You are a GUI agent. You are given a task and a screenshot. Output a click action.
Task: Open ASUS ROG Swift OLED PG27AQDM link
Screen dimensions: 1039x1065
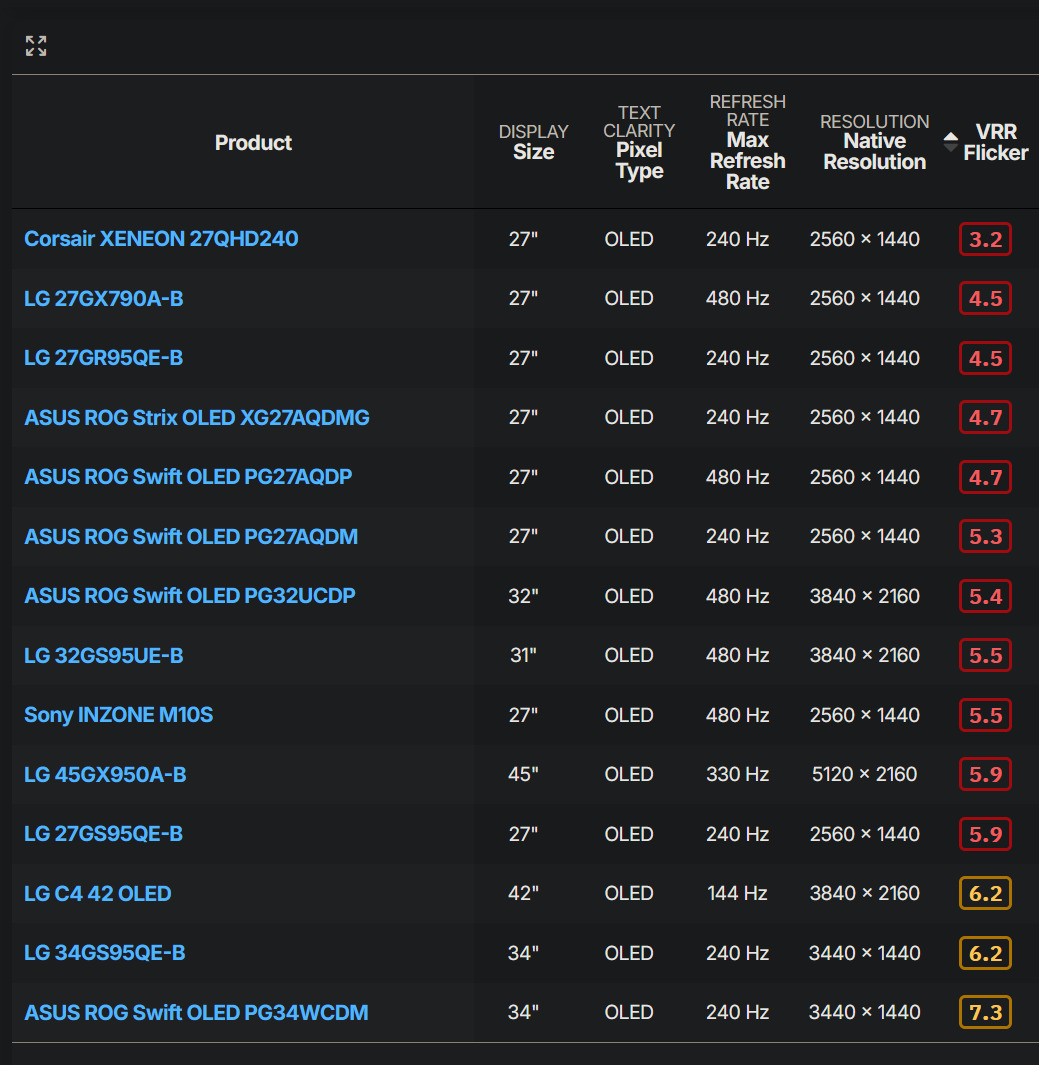click(x=191, y=537)
